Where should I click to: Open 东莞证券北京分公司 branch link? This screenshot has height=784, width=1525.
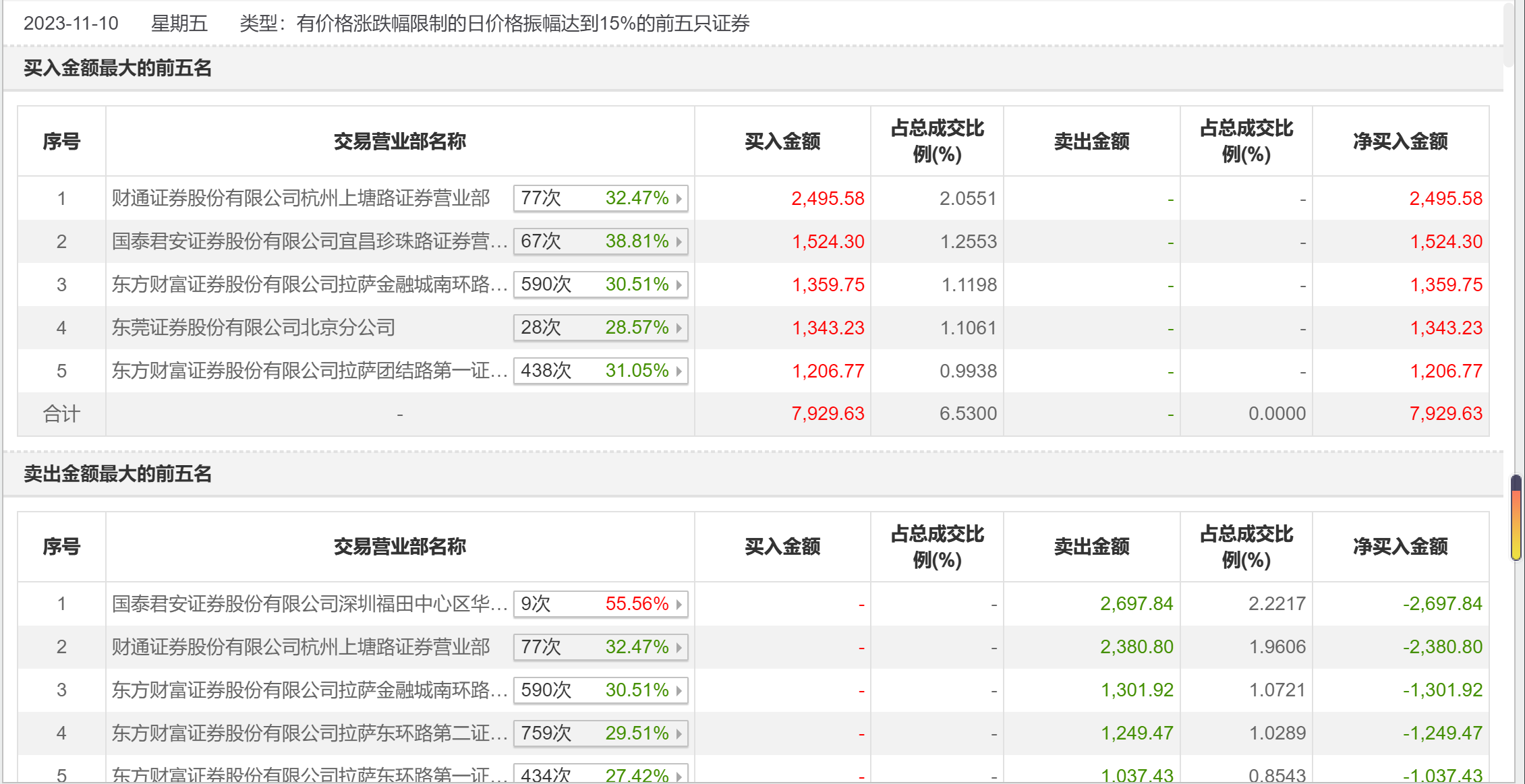[254, 328]
